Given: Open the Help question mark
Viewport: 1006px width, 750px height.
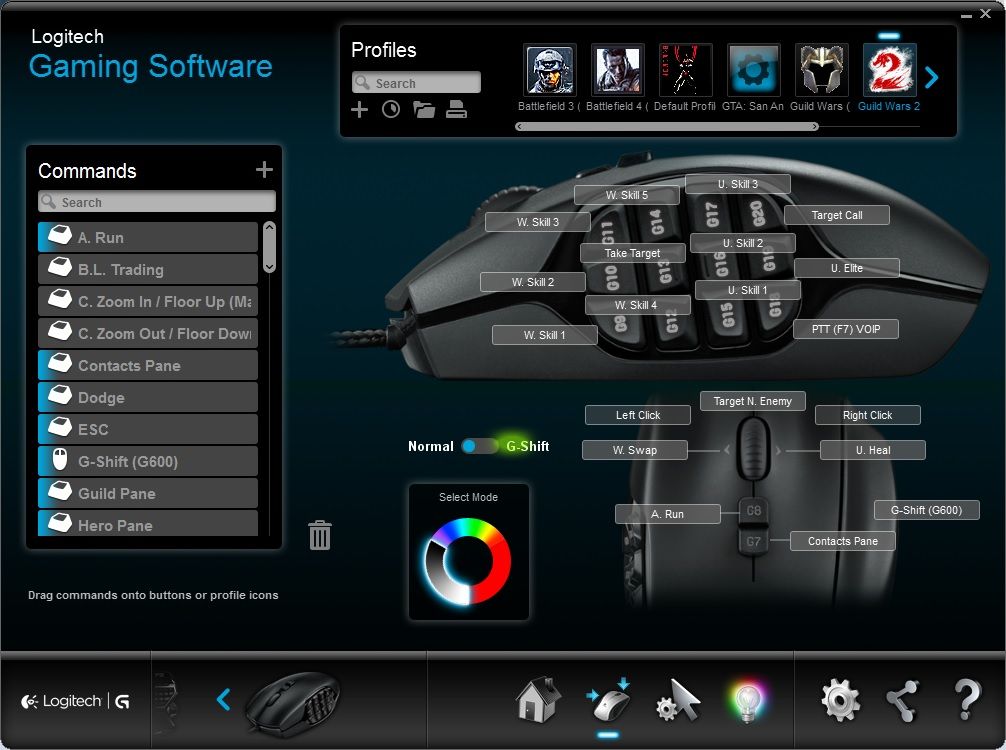Looking at the screenshot, I should point(967,699).
